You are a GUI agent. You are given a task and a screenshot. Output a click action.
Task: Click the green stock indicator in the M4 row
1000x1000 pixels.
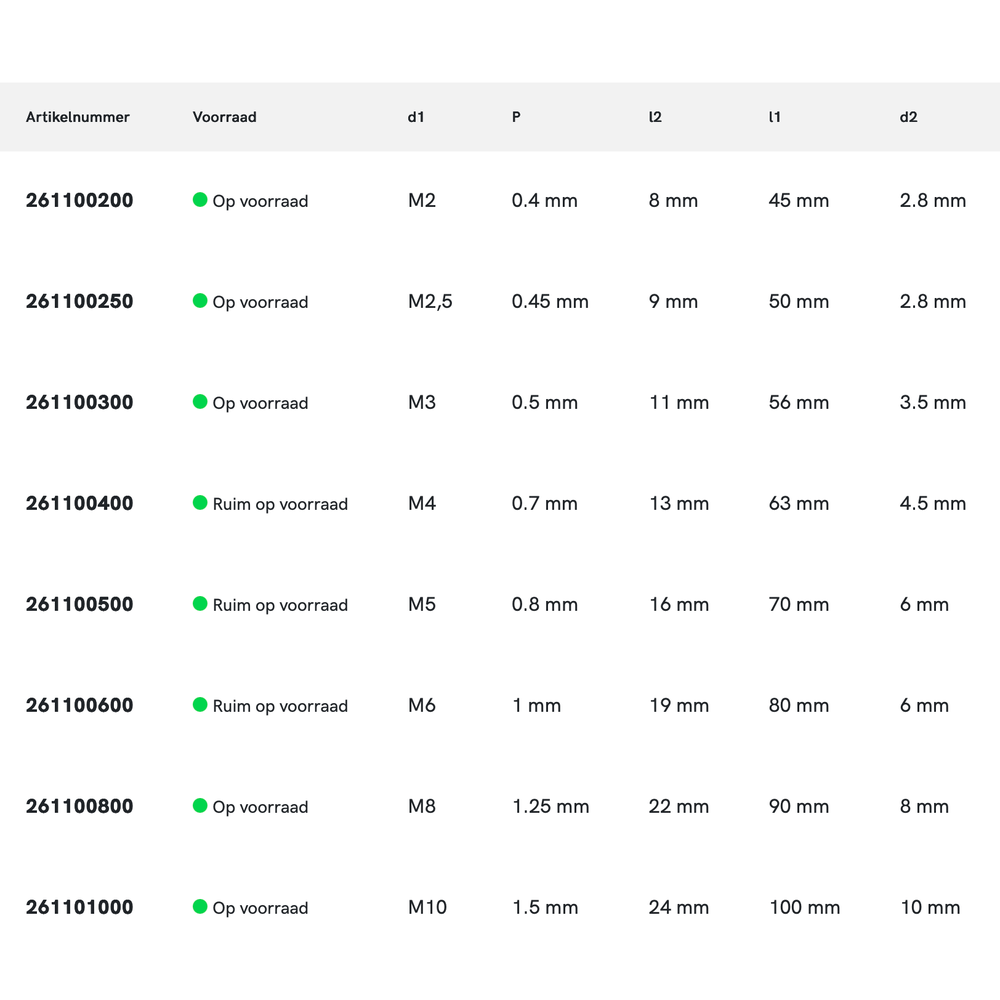point(200,503)
